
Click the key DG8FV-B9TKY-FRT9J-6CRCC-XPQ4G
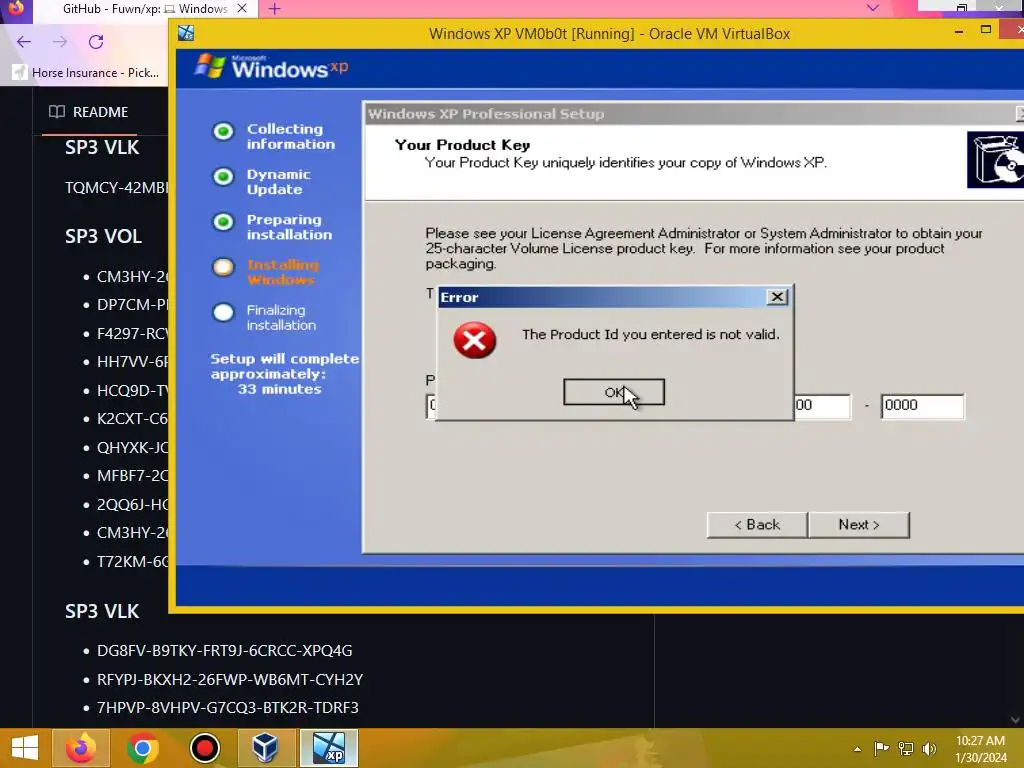point(225,650)
